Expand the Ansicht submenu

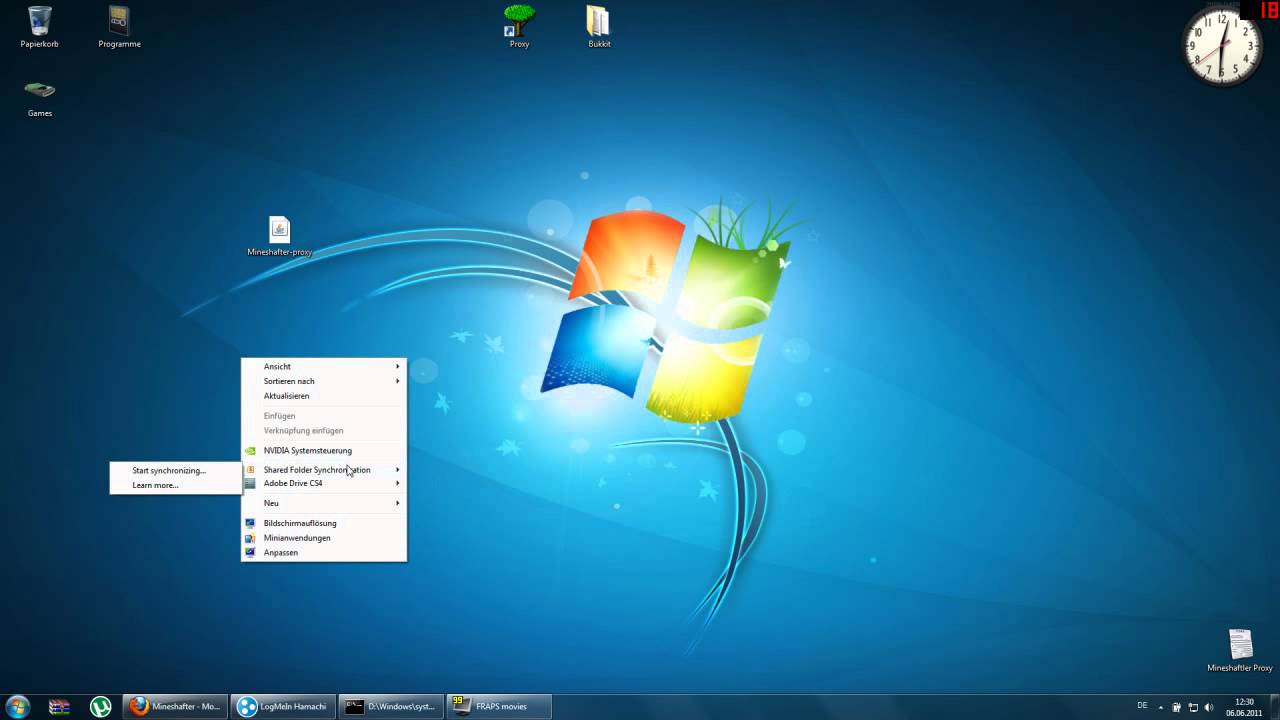[x=324, y=366]
